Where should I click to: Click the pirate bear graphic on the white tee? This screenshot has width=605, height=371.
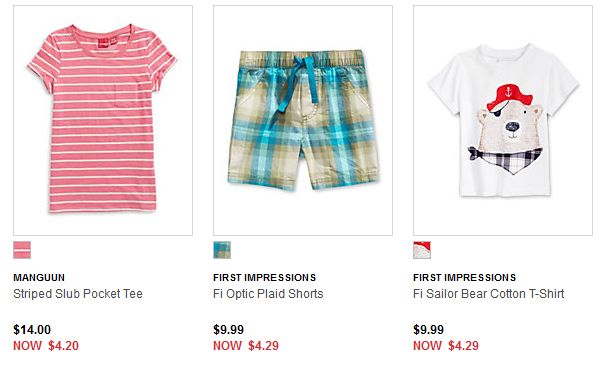(x=508, y=129)
